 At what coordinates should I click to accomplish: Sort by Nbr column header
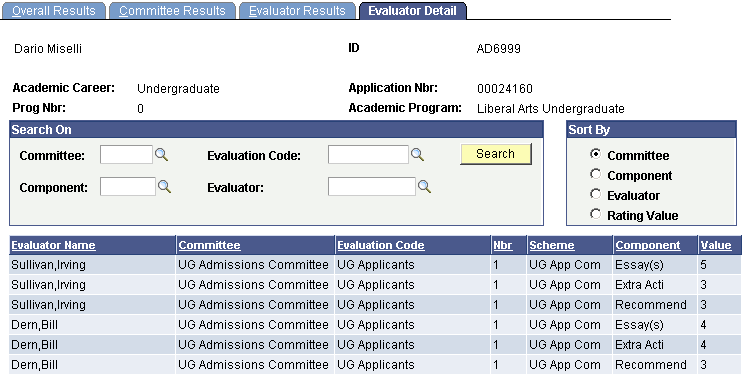[x=502, y=245]
